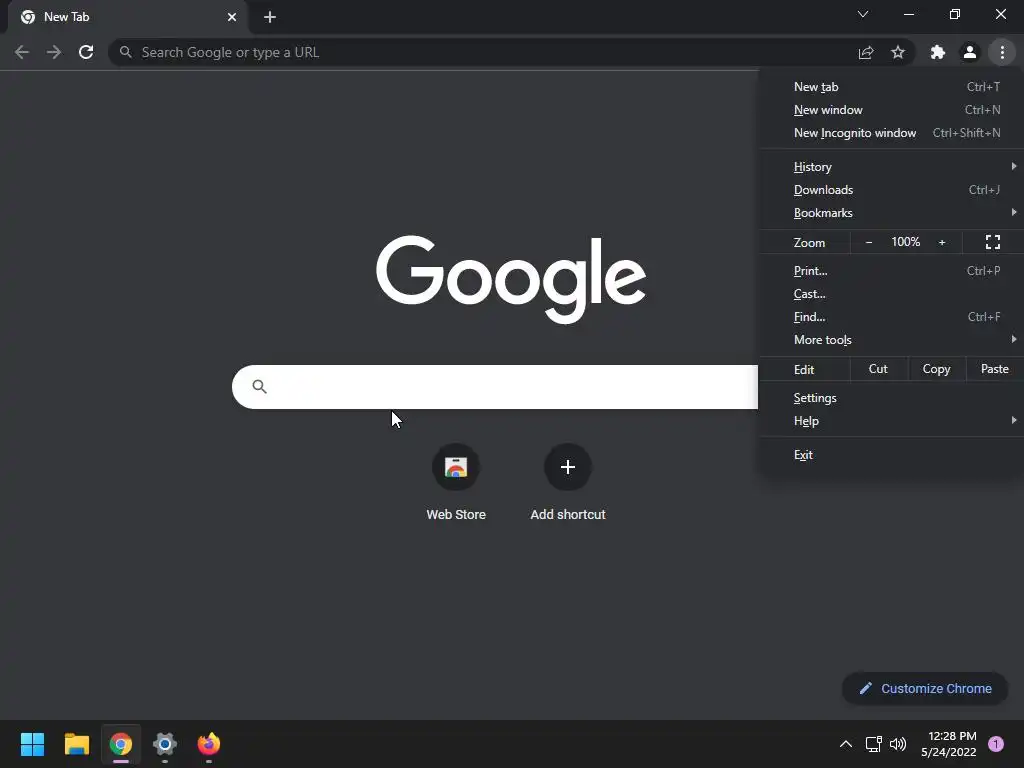Image resolution: width=1024 pixels, height=768 pixels.
Task: Click the Add shortcut plus icon
Action: [x=568, y=467]
